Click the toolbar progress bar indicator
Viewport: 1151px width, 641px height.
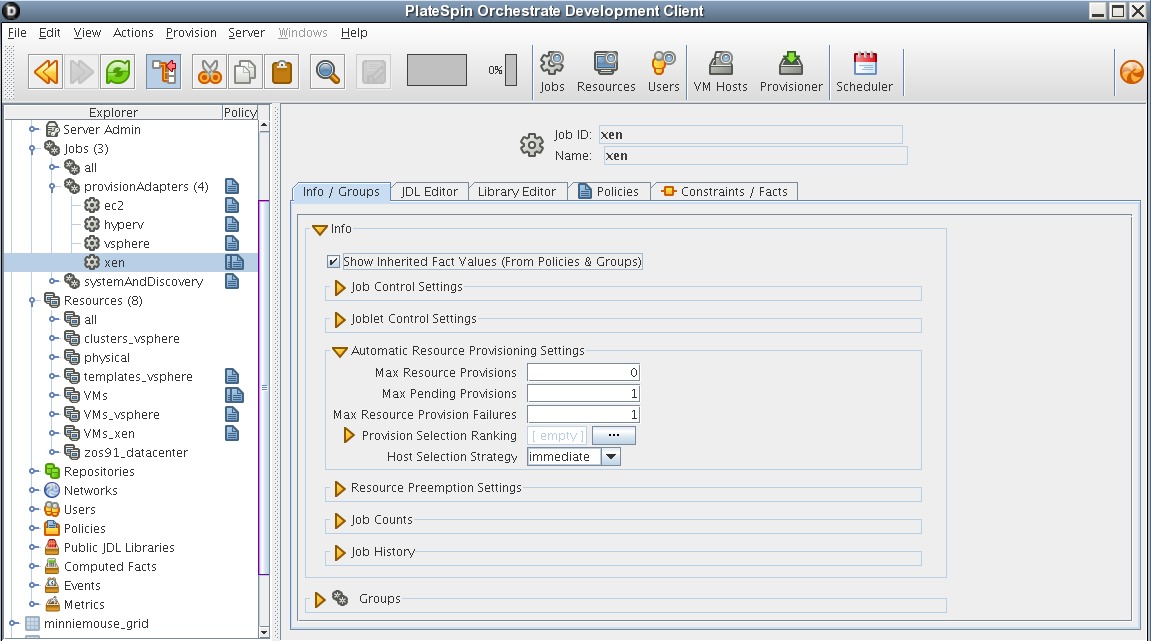pos(437,70)
